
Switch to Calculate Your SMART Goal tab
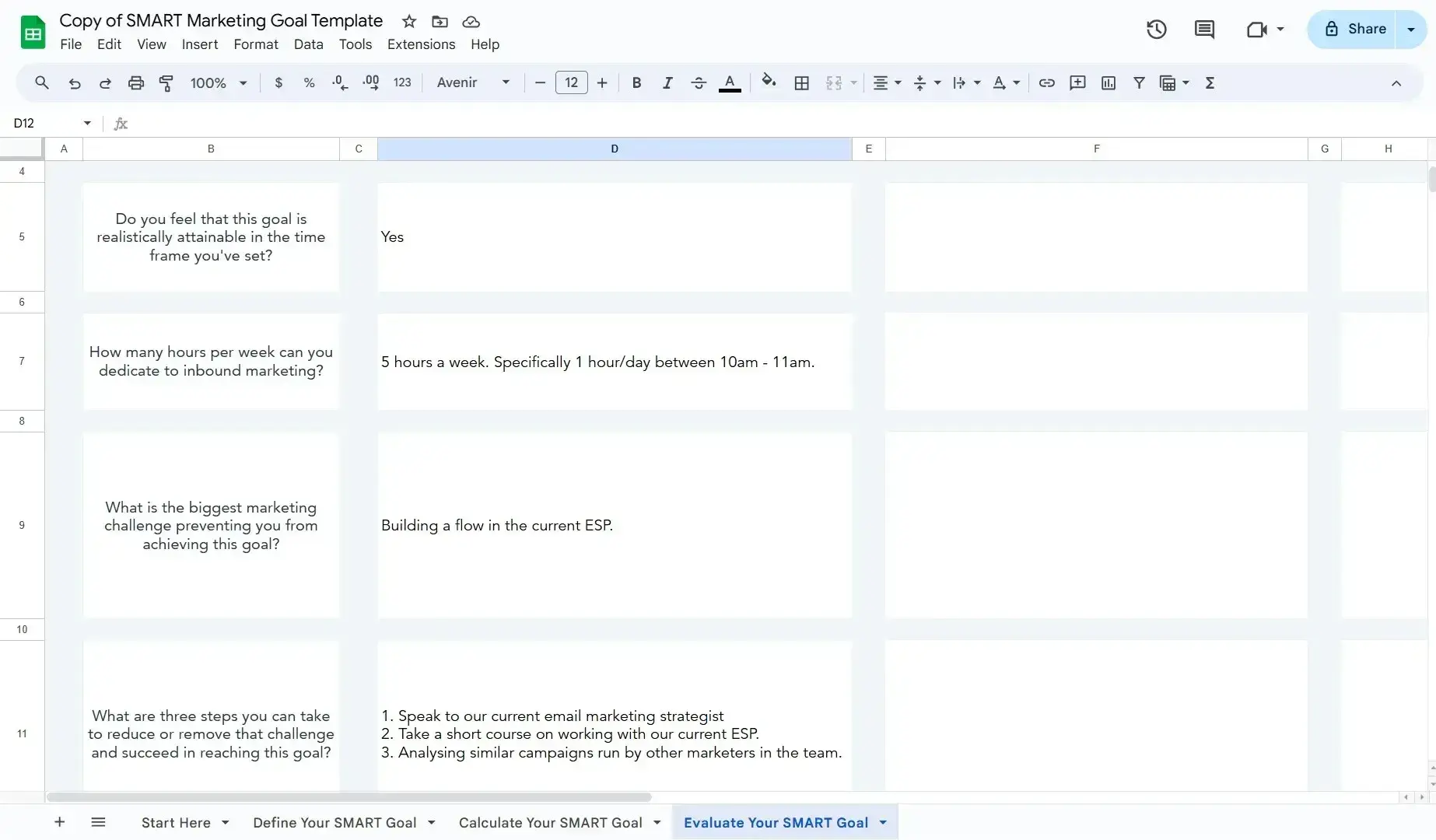pyautogui.click(x=551, y=822)
